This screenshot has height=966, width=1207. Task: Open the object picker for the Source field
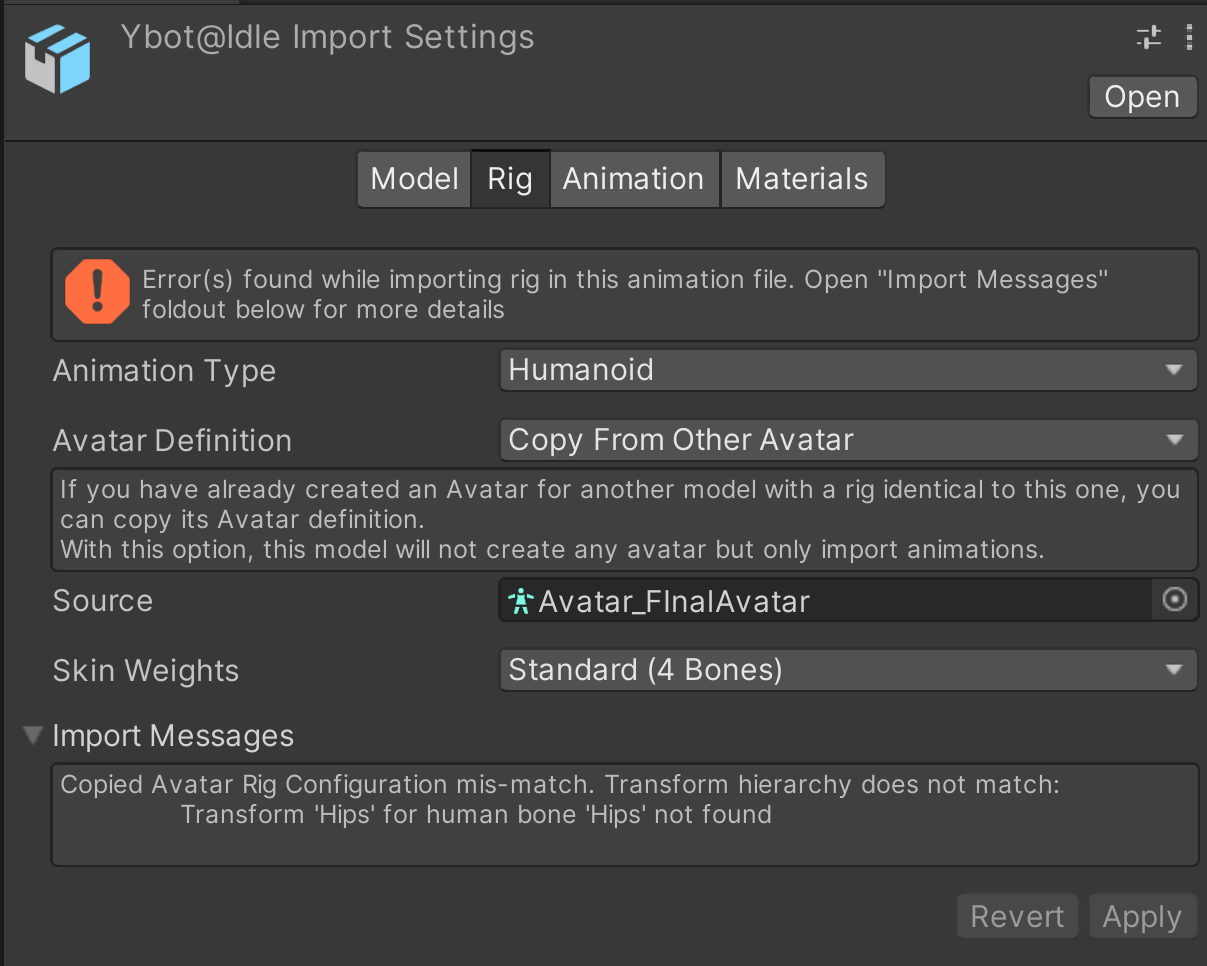[x=1174, y=600]
